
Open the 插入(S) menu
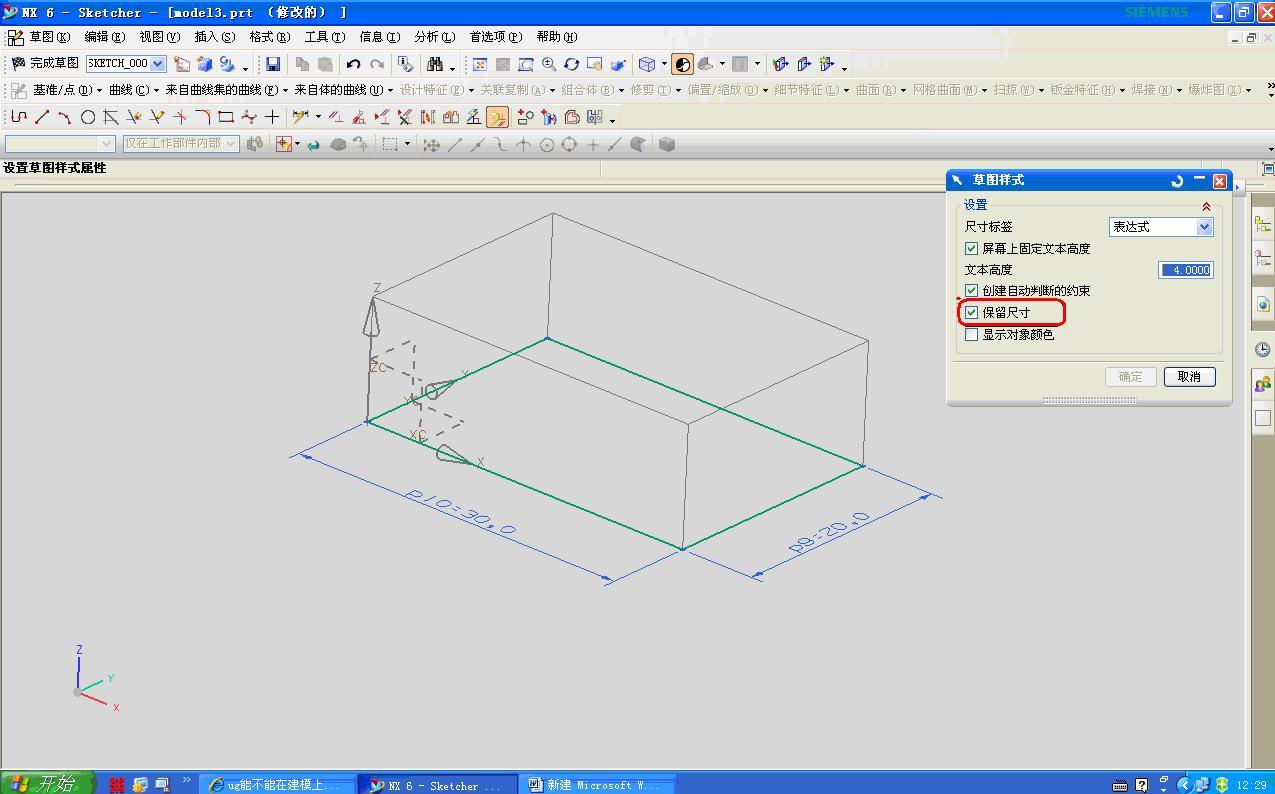click(x=215, y=37)
